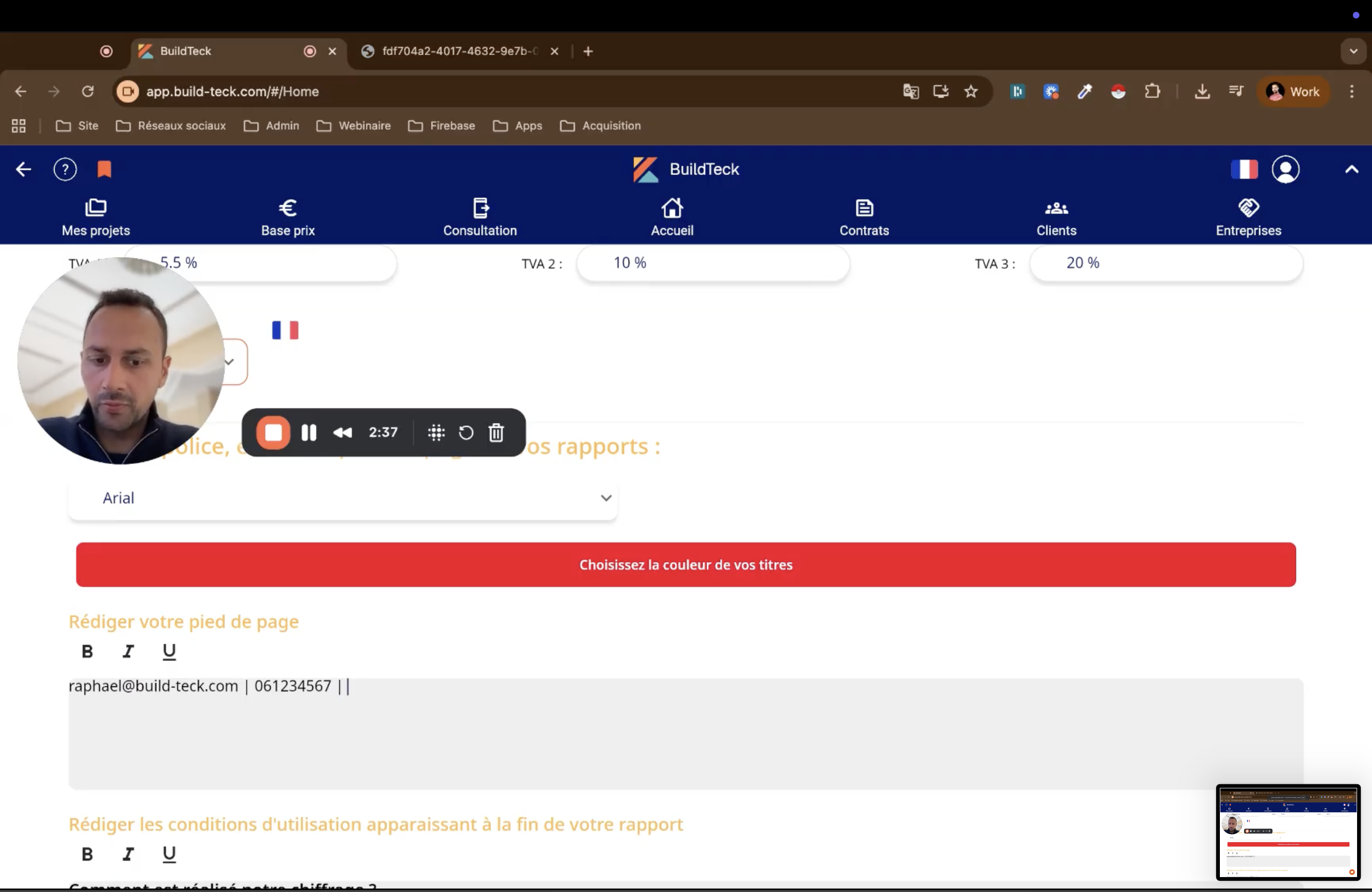Viewport: 1372px width, 892px height.
Task: Click Choisissez la couleur de vos titres
Action: tap(686, 564)
